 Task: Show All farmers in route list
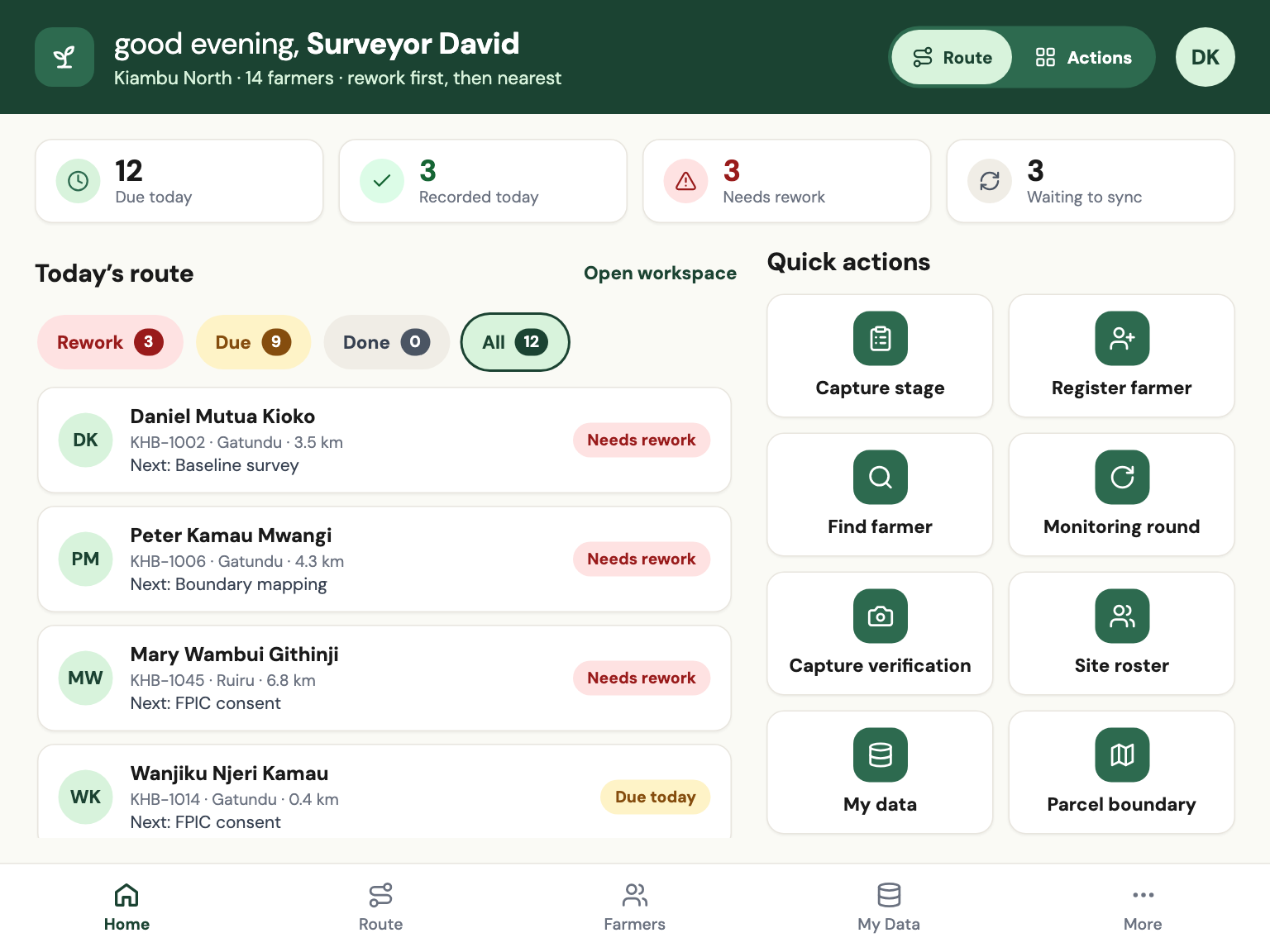pos(515,342)
